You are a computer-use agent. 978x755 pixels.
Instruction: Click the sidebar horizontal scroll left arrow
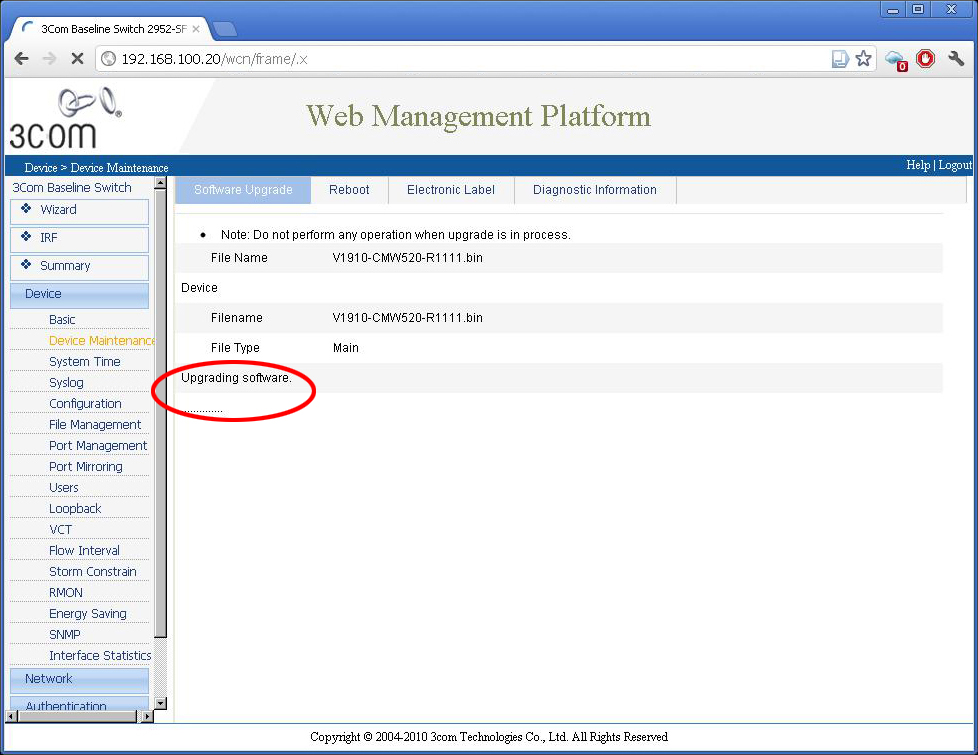(x=11, y=717)
